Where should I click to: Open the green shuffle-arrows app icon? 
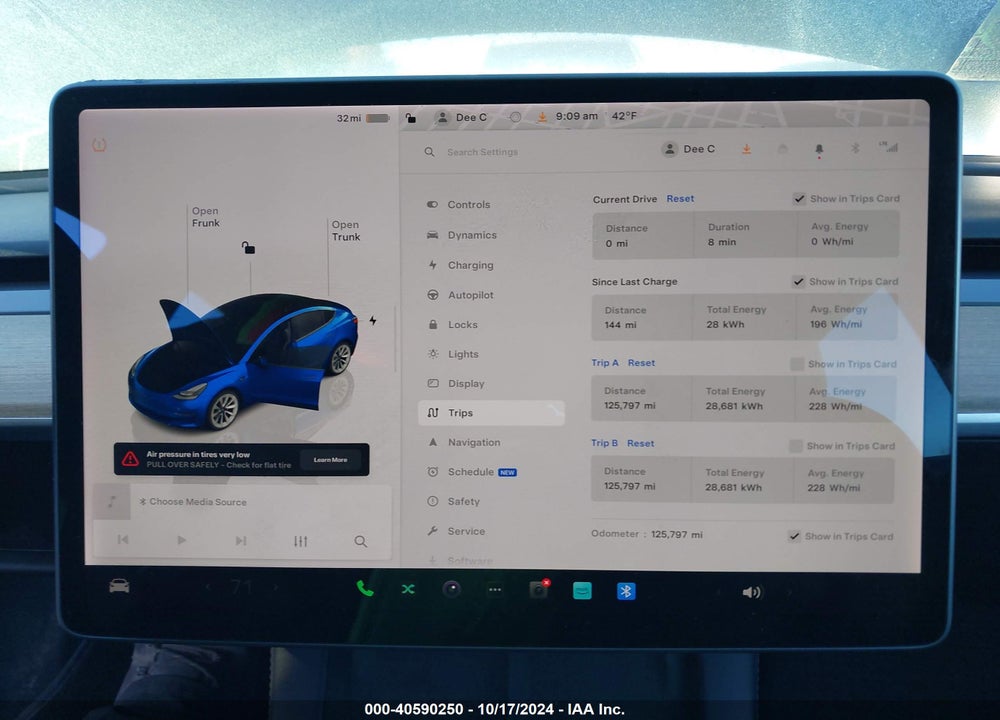pos(408,589)
